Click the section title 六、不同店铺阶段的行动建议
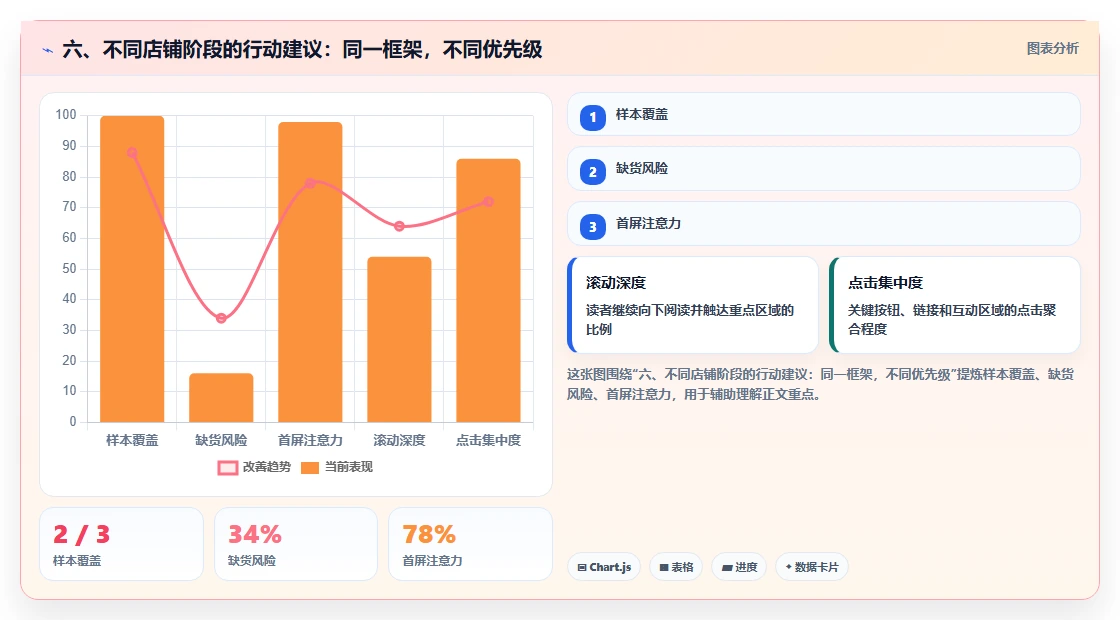 tap(302, 50)
